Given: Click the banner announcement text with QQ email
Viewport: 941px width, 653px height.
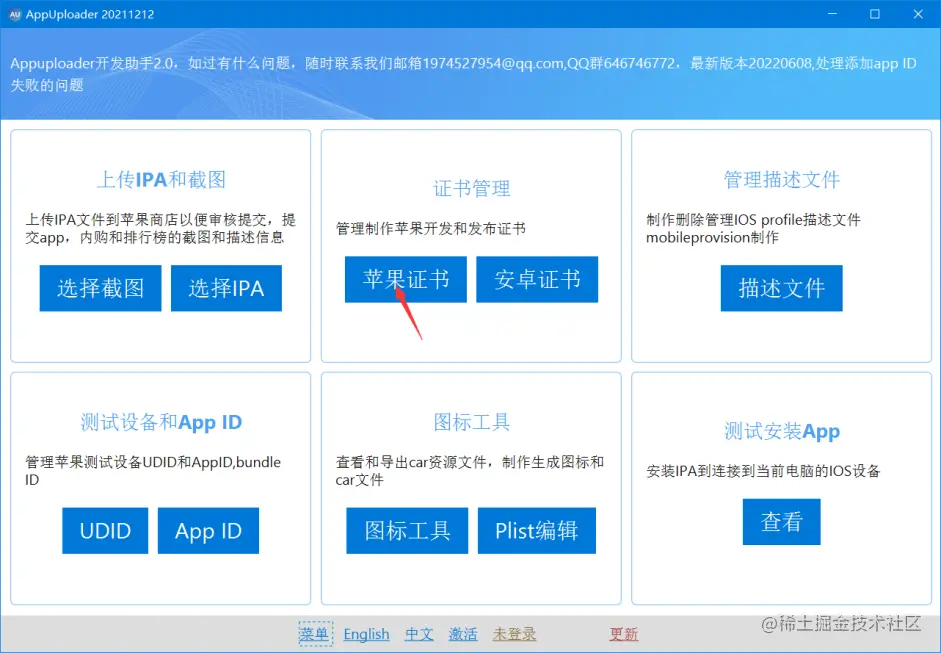Looking at the screenshot, I should [463, 74].
